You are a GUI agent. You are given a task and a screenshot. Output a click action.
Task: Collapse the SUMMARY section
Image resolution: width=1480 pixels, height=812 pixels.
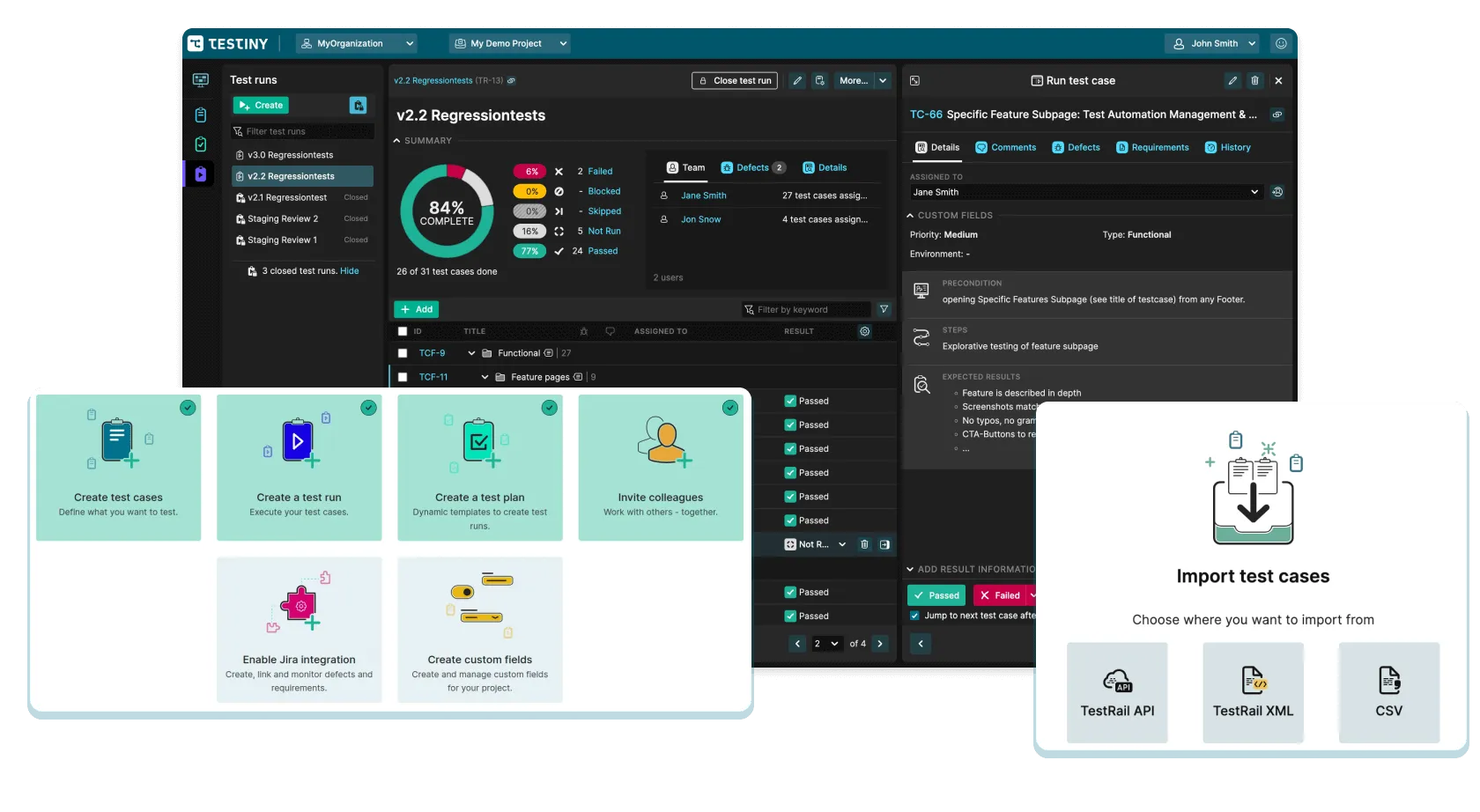[x=397, y=141]
